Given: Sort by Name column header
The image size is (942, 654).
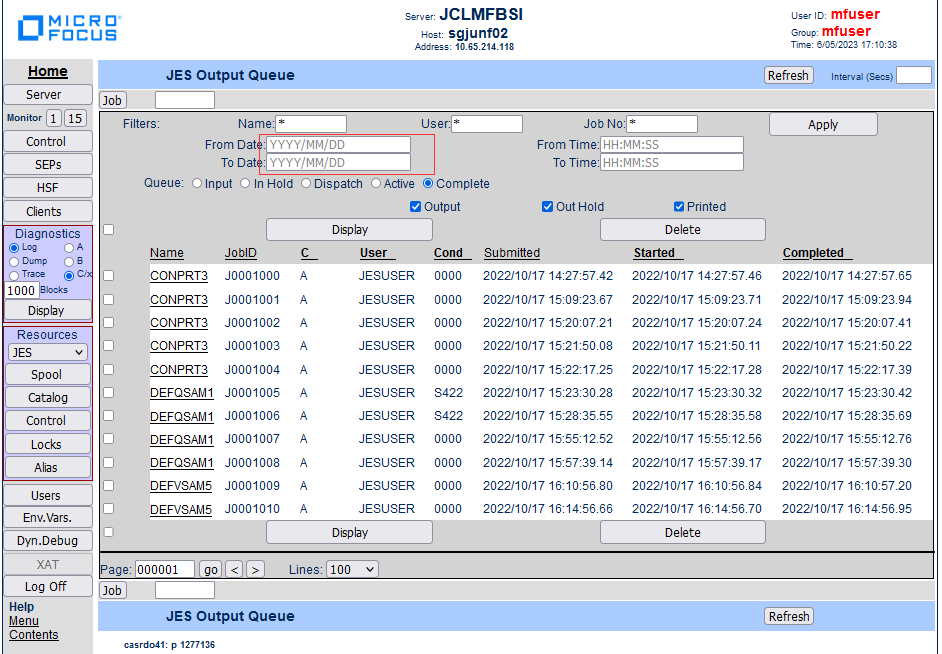Looking at the screenshot, I should pyautogui.click(x=167, y=253).
